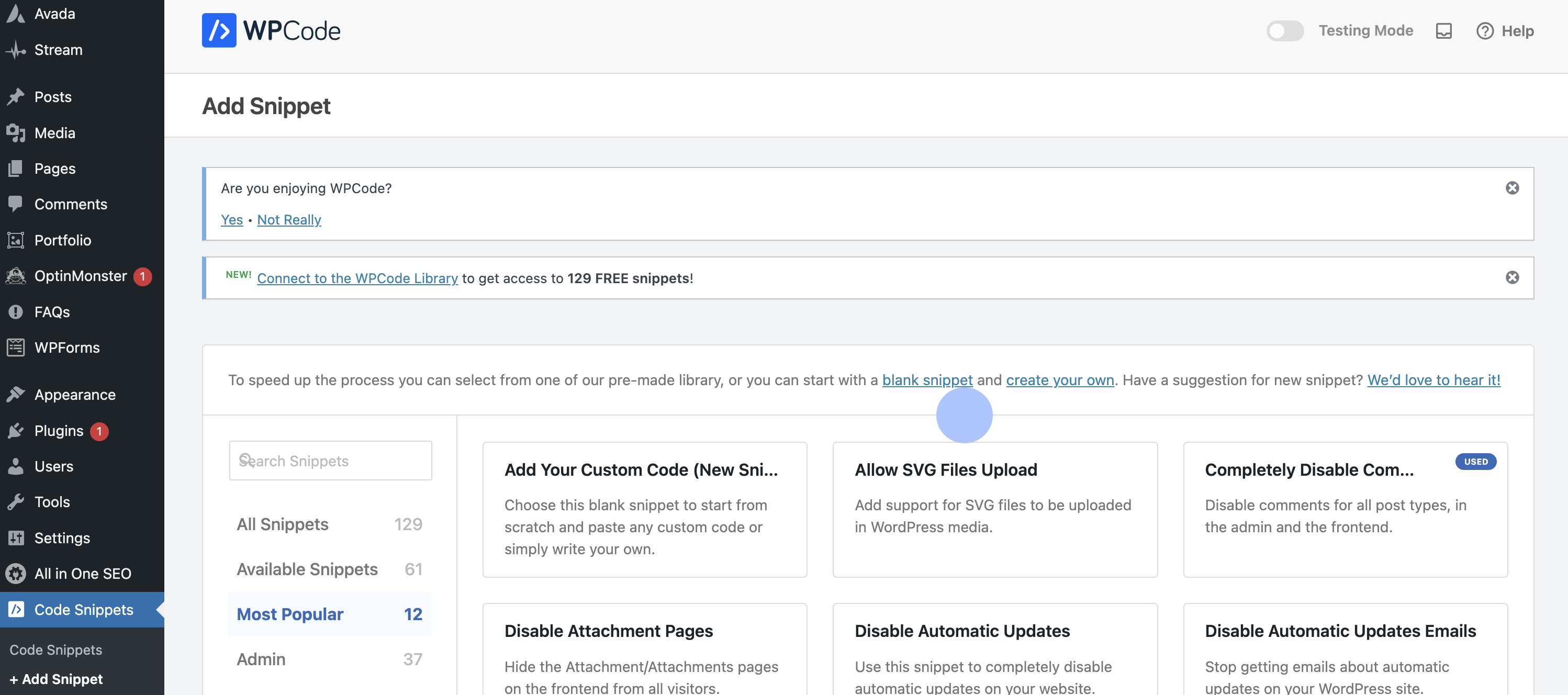Click the blank snippet link

(x=927, y=380)
